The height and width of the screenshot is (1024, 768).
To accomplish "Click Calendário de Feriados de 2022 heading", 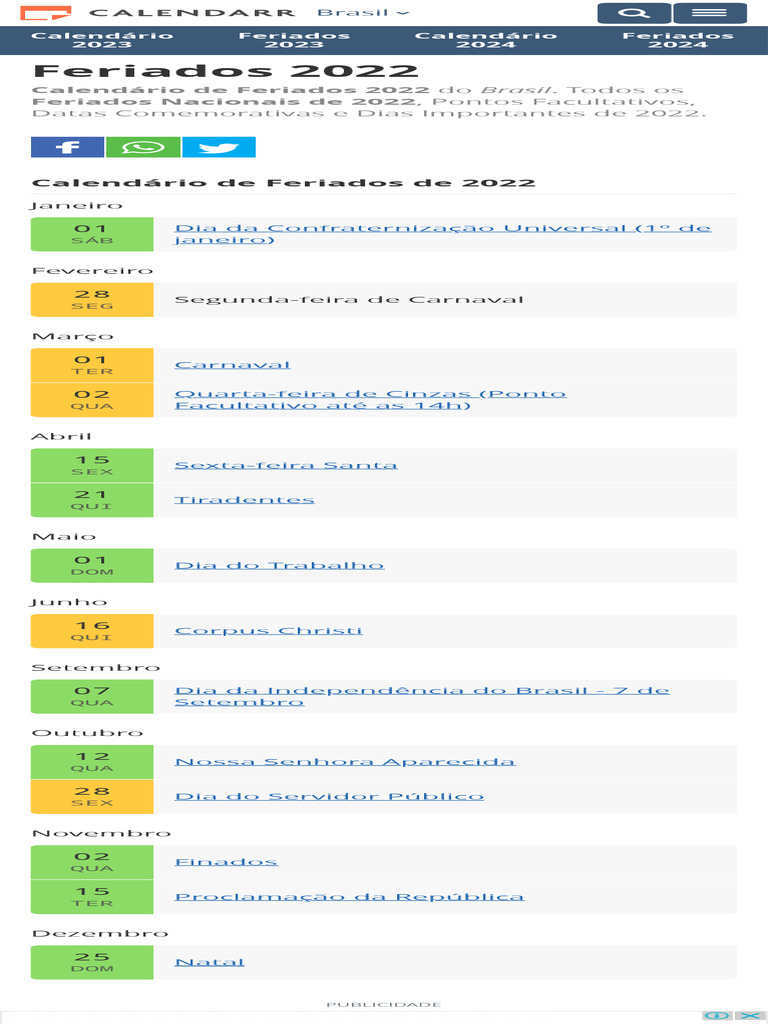I will pyautogui.click(x=283, y=183).
